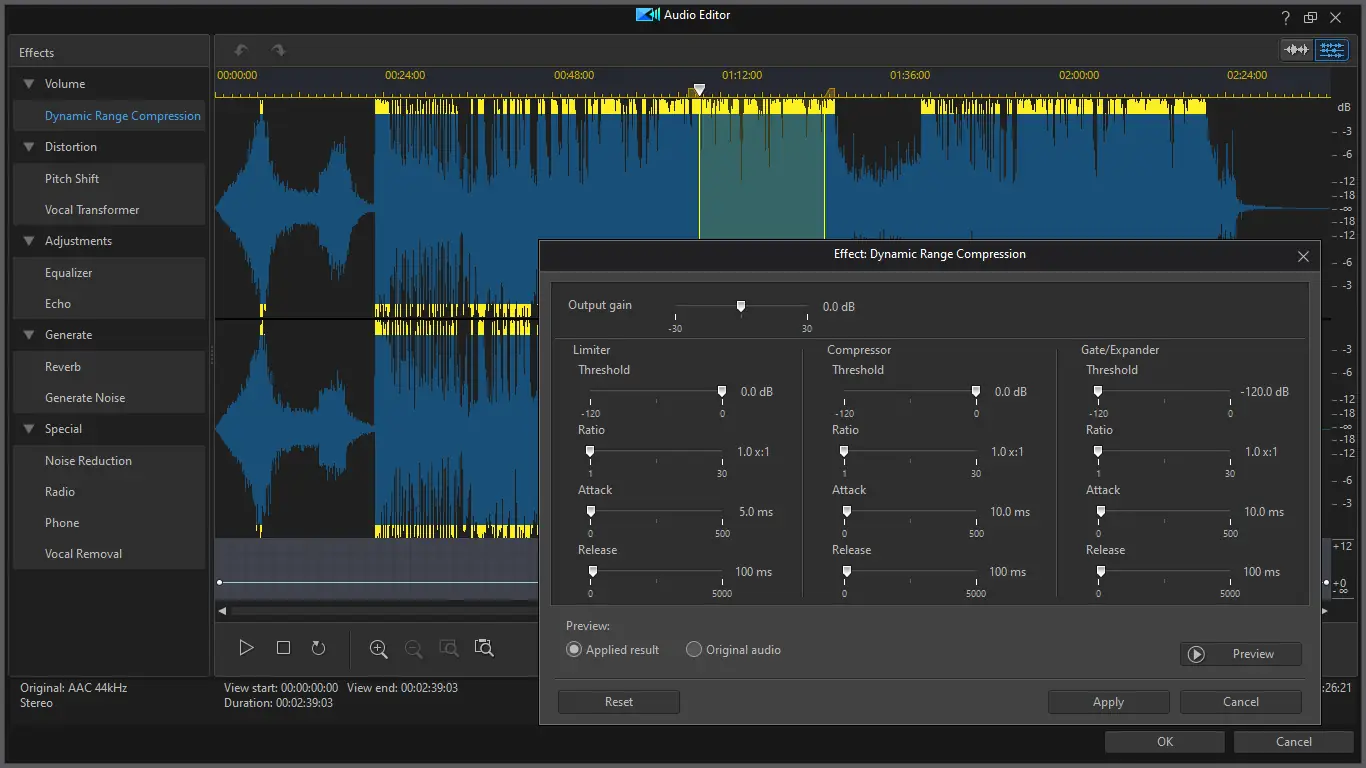Collapse the Adjustments effects group
Viewport: 1366px width, 768px height.
(29, 241)
